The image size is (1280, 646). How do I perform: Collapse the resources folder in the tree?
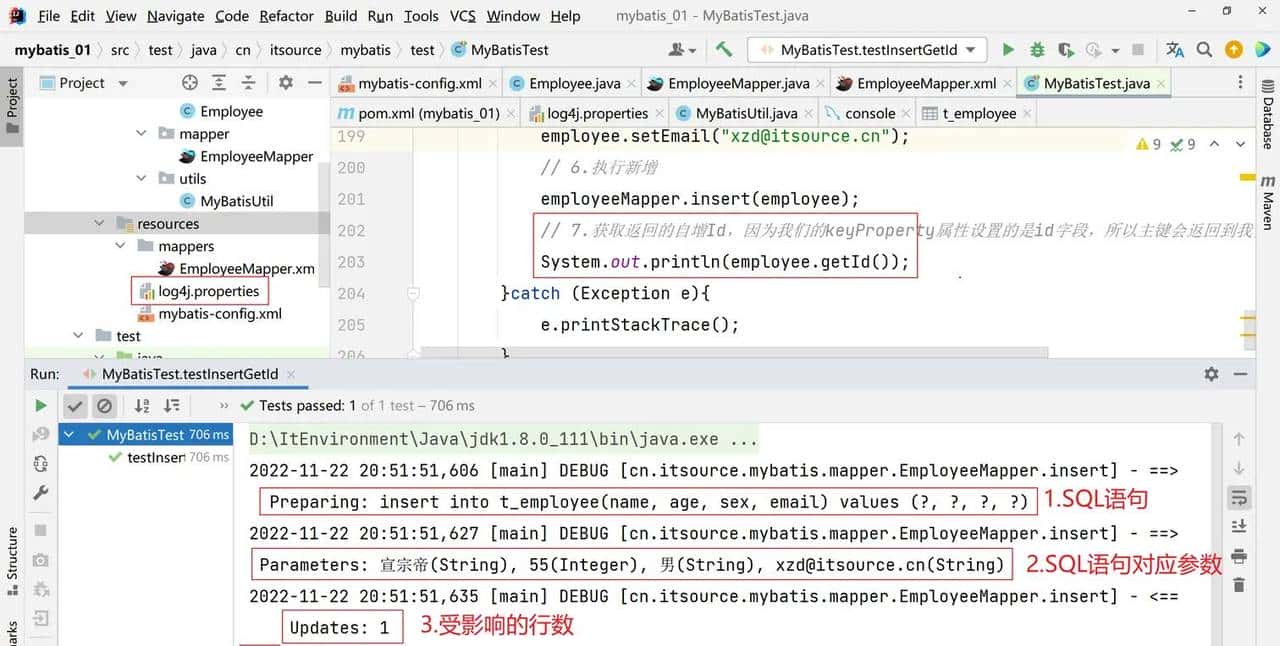point(99,224)
